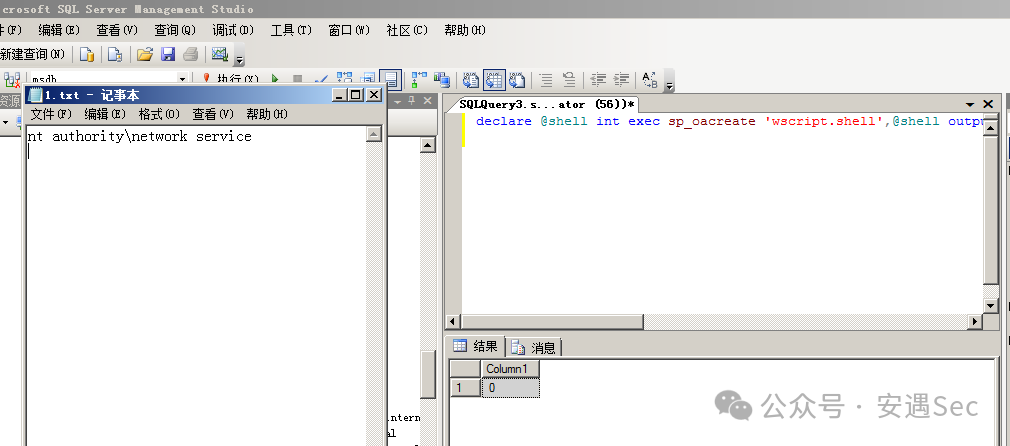Click the design query in editor icon
This screenshot has width=1010, height=446.
368,79
